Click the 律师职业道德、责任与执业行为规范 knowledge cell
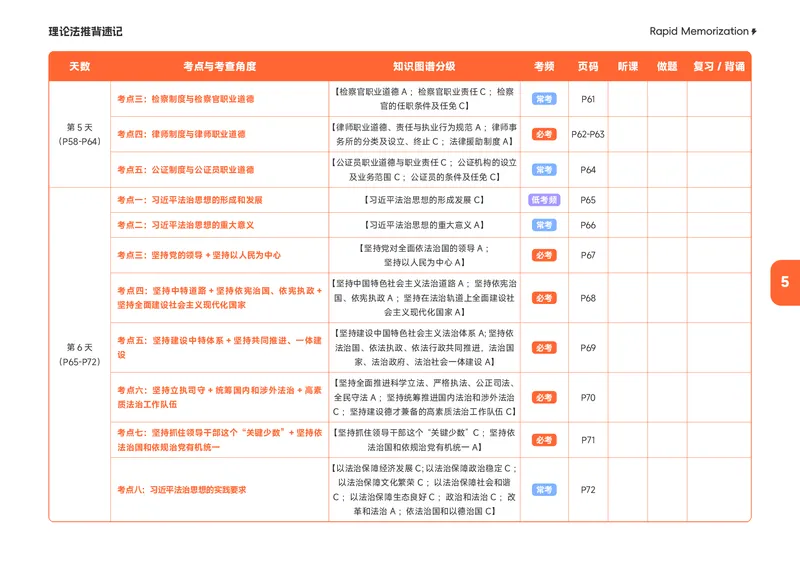 (424, 134)
